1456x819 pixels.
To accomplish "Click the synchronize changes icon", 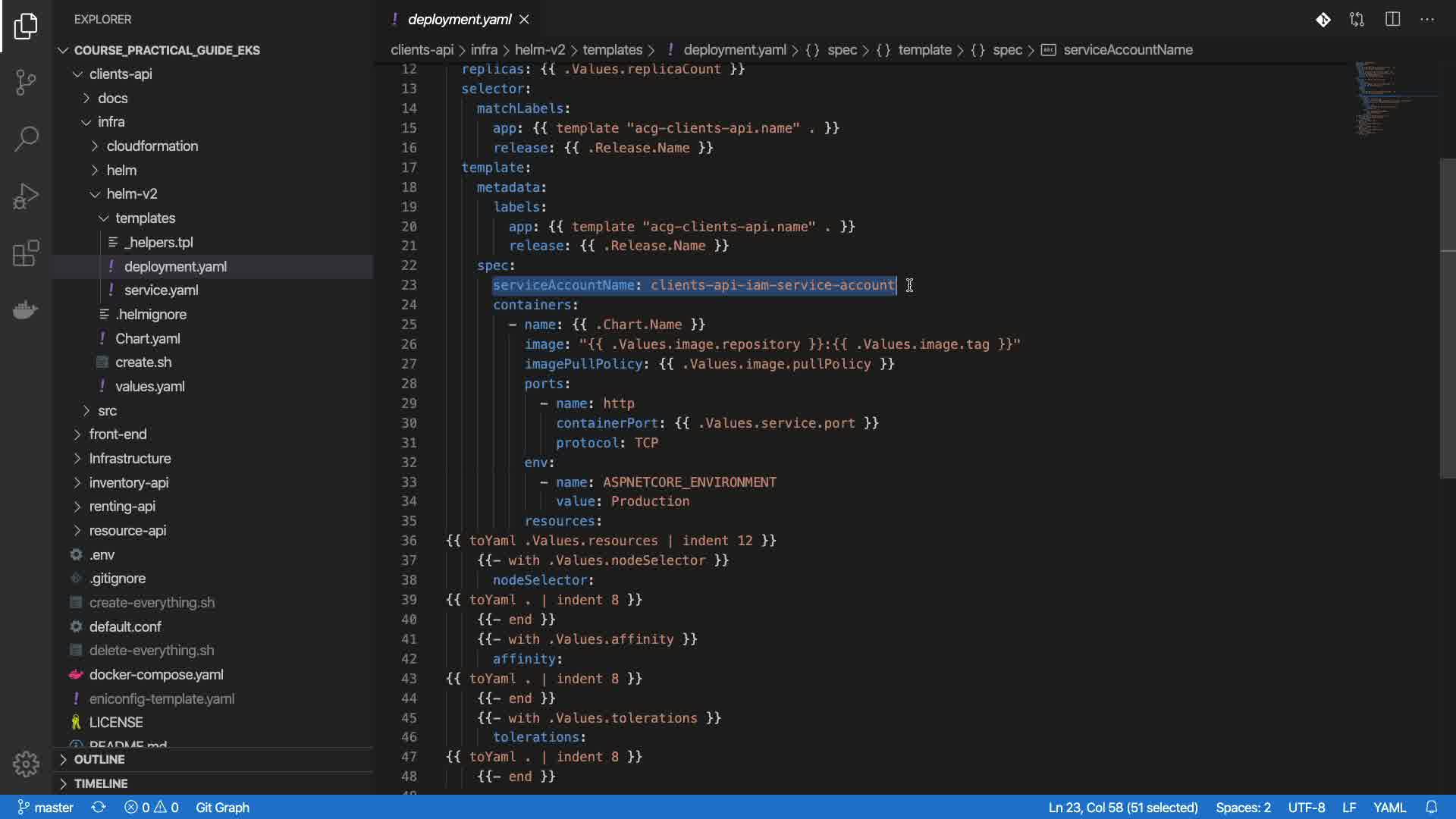I will pos(99,807).
